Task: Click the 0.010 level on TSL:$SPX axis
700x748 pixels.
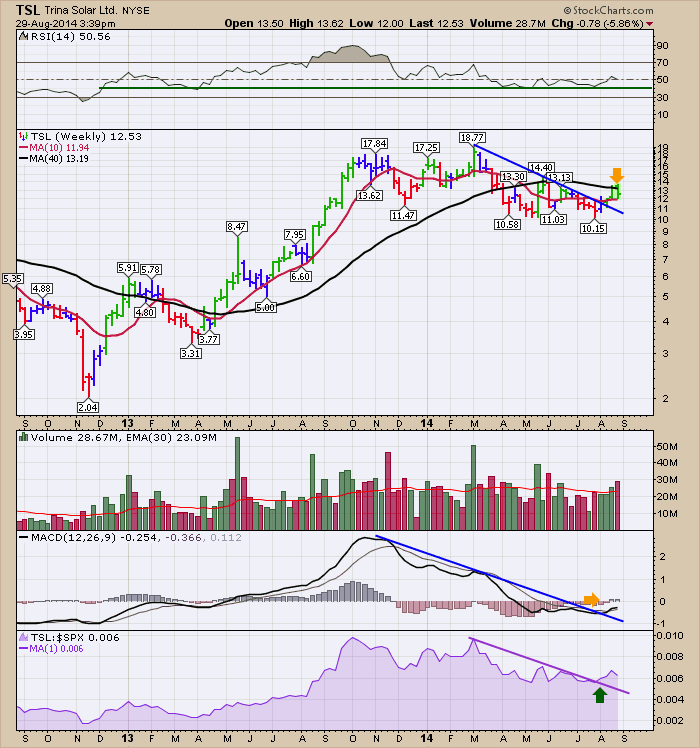Action: tap(670, 636)
